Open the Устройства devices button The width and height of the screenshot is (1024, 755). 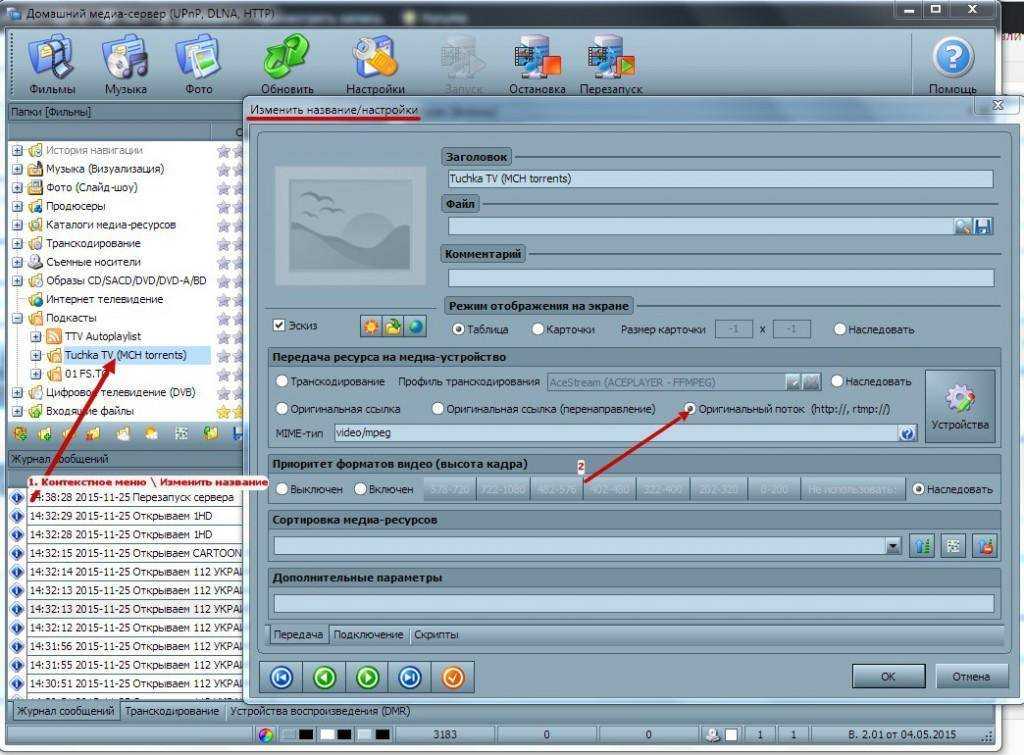point(960,406)
